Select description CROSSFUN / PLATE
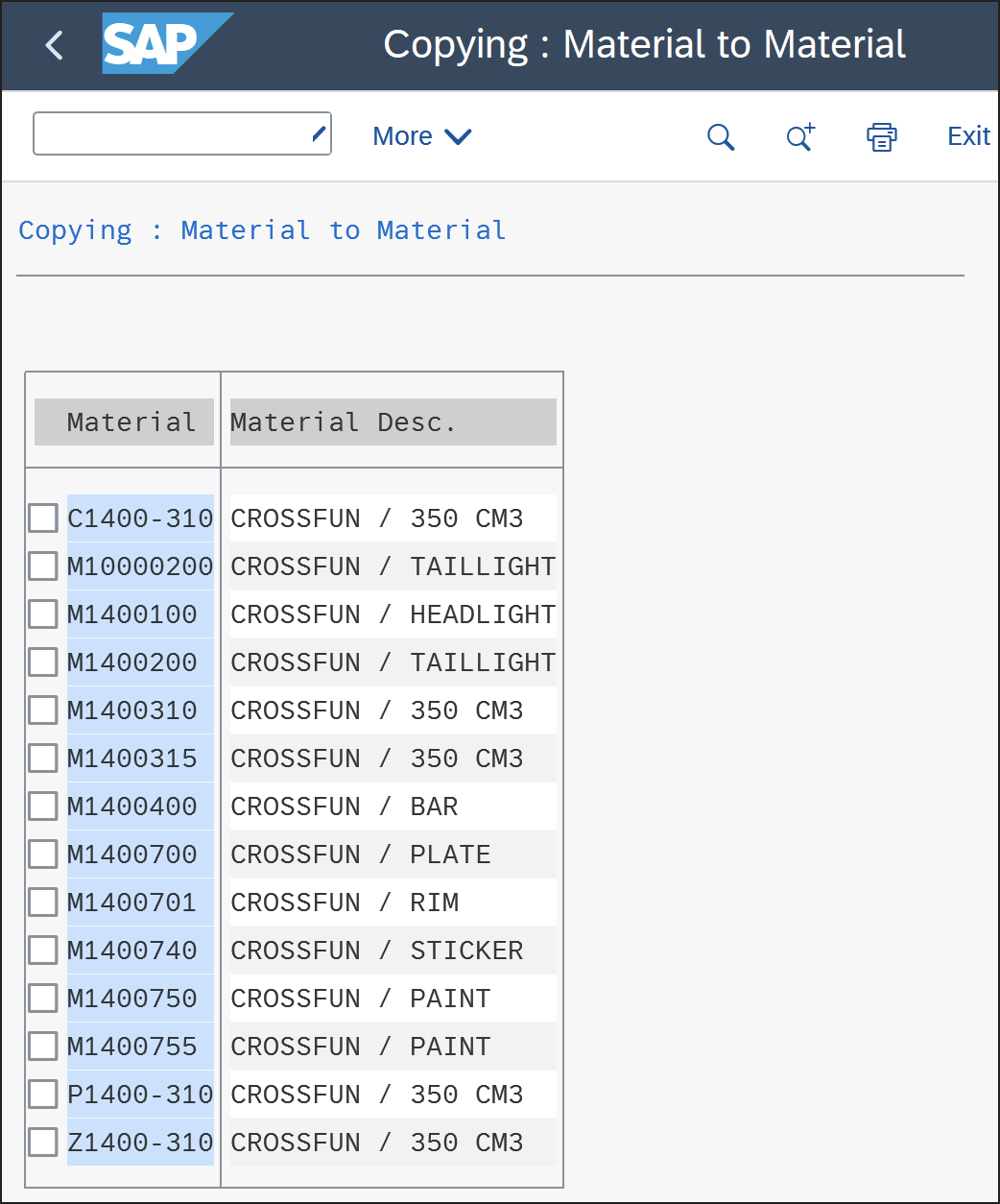 pos(393,855)
